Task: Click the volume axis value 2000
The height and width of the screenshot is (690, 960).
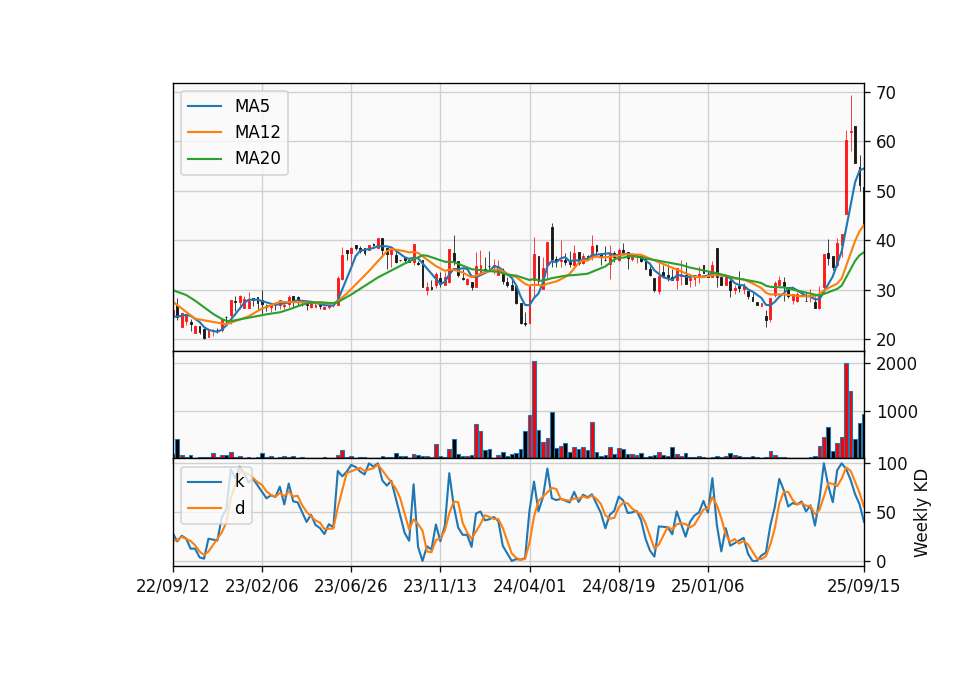Action: click(x=897, y=364)
